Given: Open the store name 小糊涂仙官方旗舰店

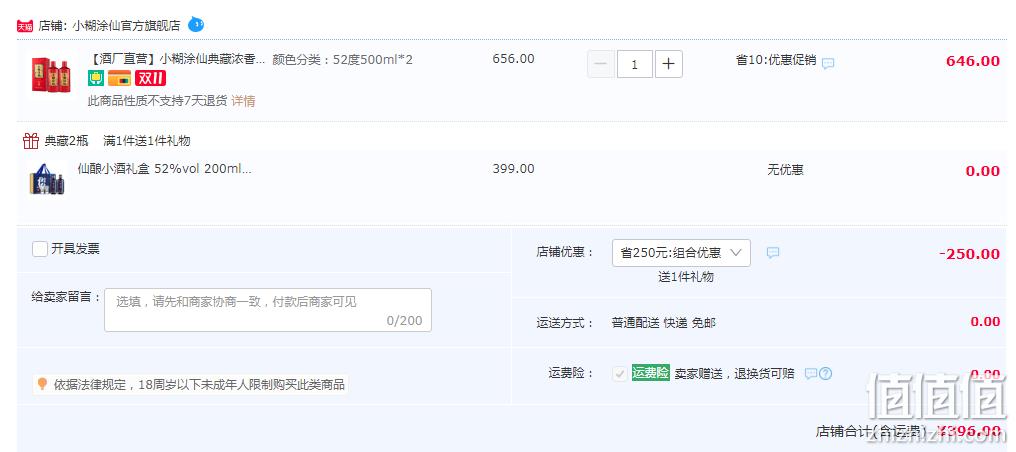Looking at the screenshot, I should 126,26.
